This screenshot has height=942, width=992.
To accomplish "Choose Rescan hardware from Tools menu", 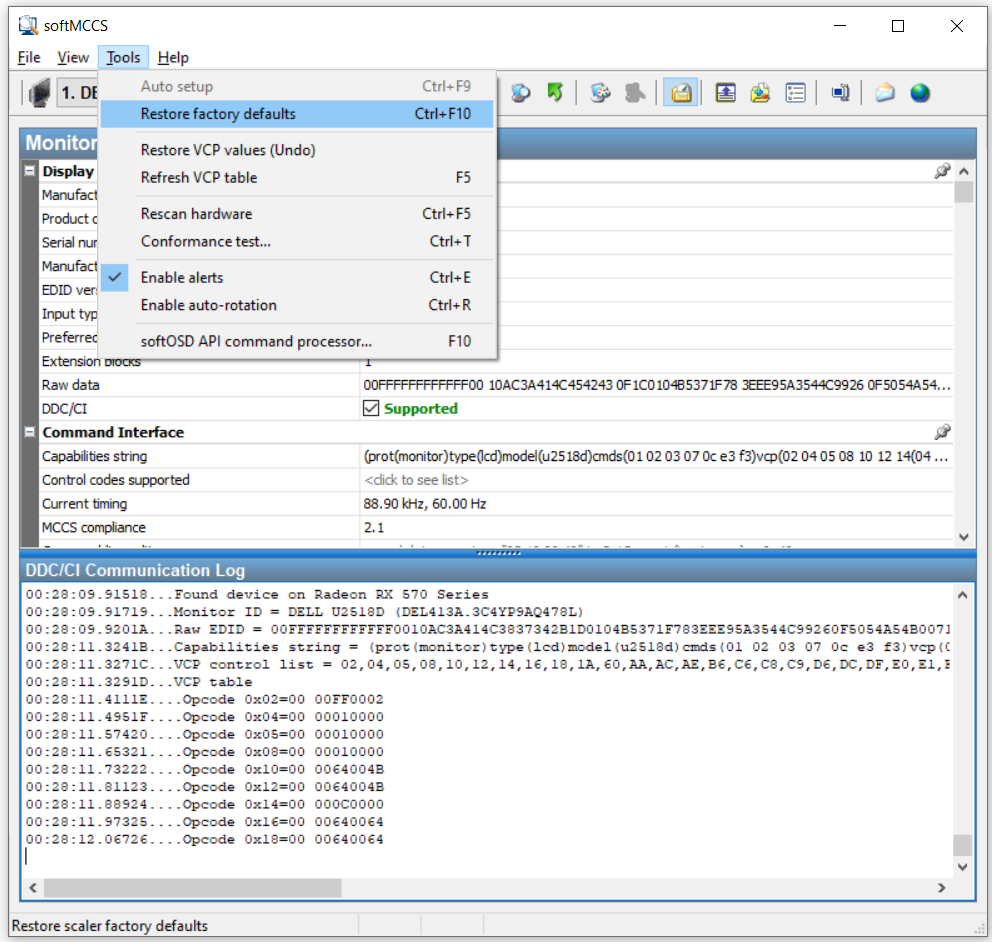I will (196, 214).
